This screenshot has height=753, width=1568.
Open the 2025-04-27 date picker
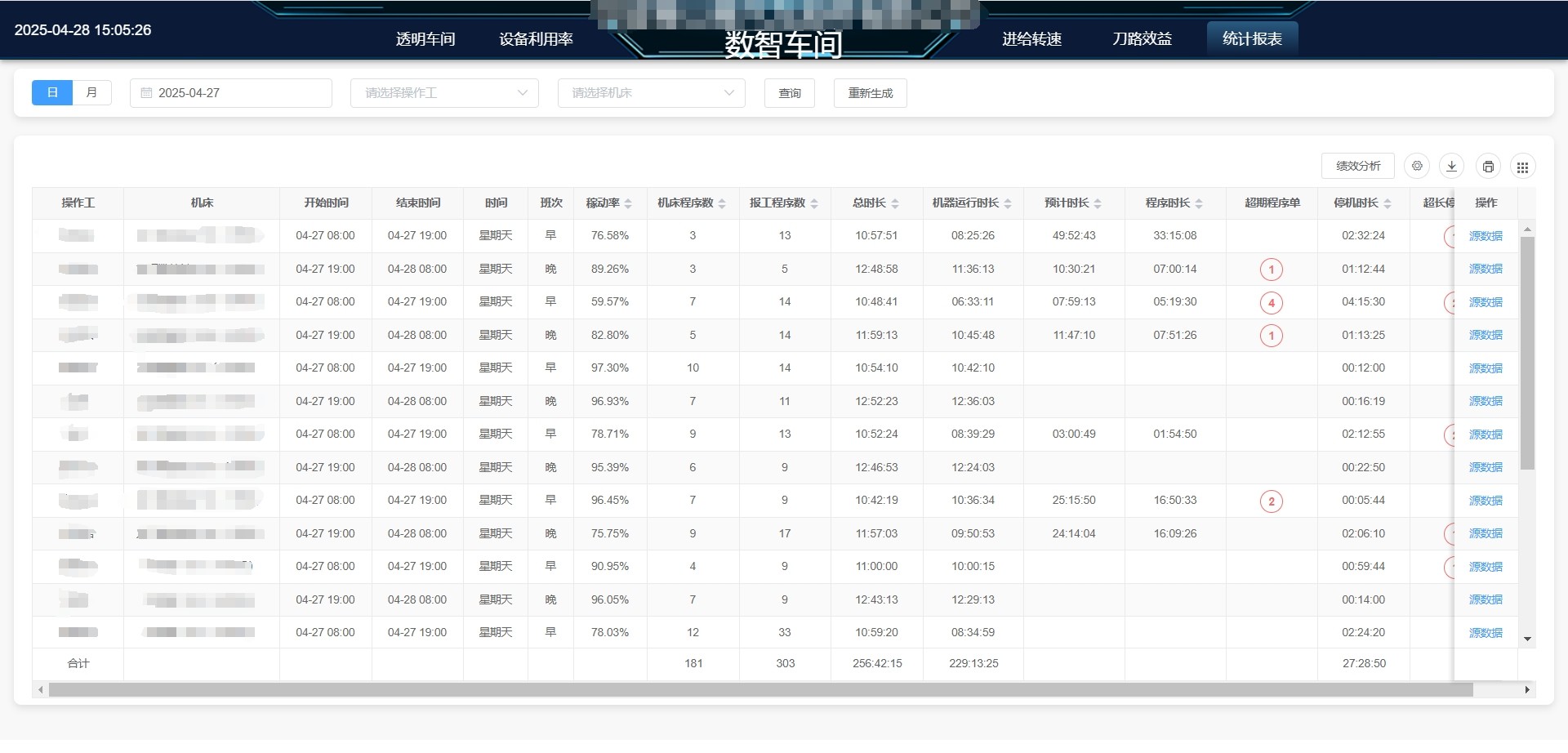click(x=231, y=92)
